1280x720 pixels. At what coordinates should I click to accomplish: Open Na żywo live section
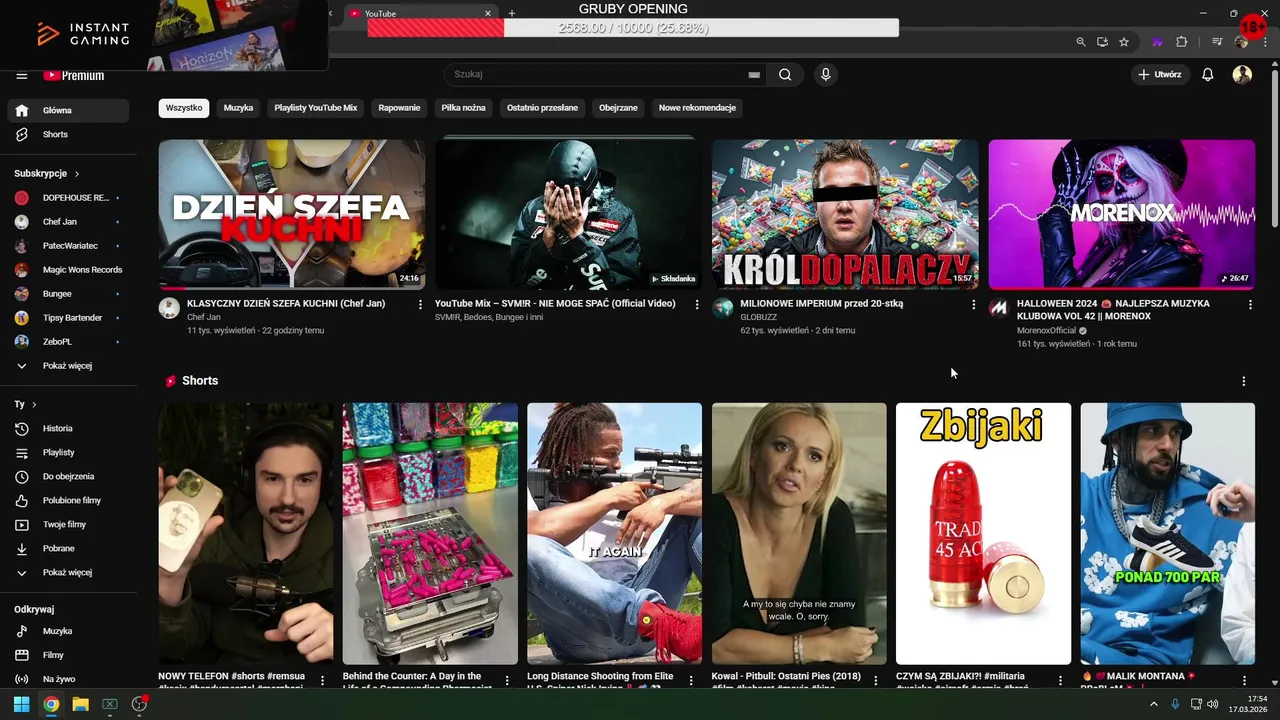pyautogui.click(x=68, y=679)
